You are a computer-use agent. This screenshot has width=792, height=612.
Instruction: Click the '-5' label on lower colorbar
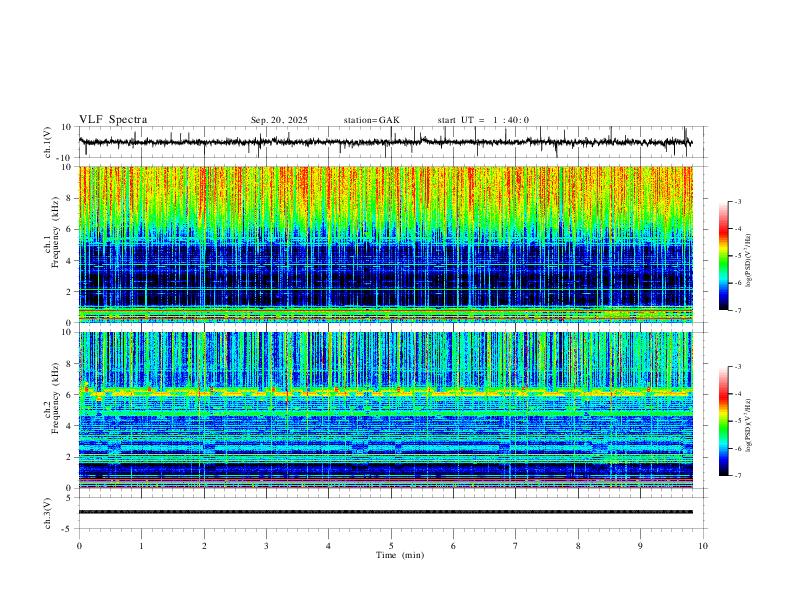(738, 421)
